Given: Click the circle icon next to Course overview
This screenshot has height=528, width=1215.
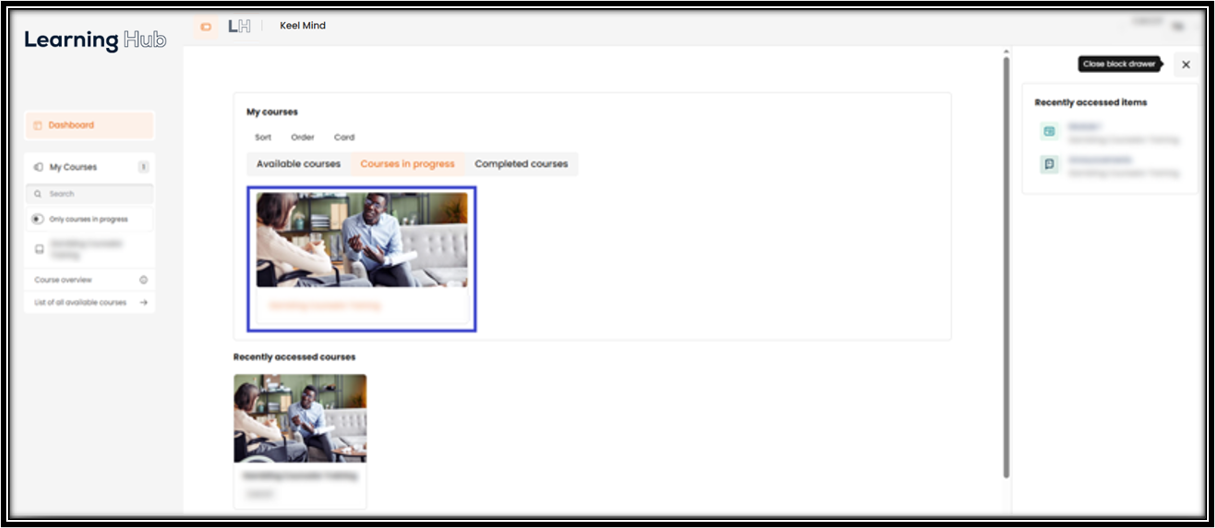Looking at the screenshot, I should click(x=143, y=280).
